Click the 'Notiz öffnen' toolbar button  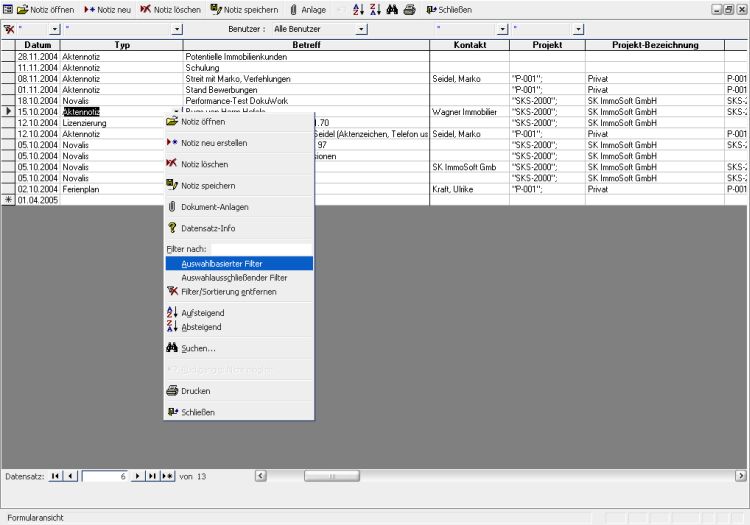pyautogui.click(x=45, y=9)
